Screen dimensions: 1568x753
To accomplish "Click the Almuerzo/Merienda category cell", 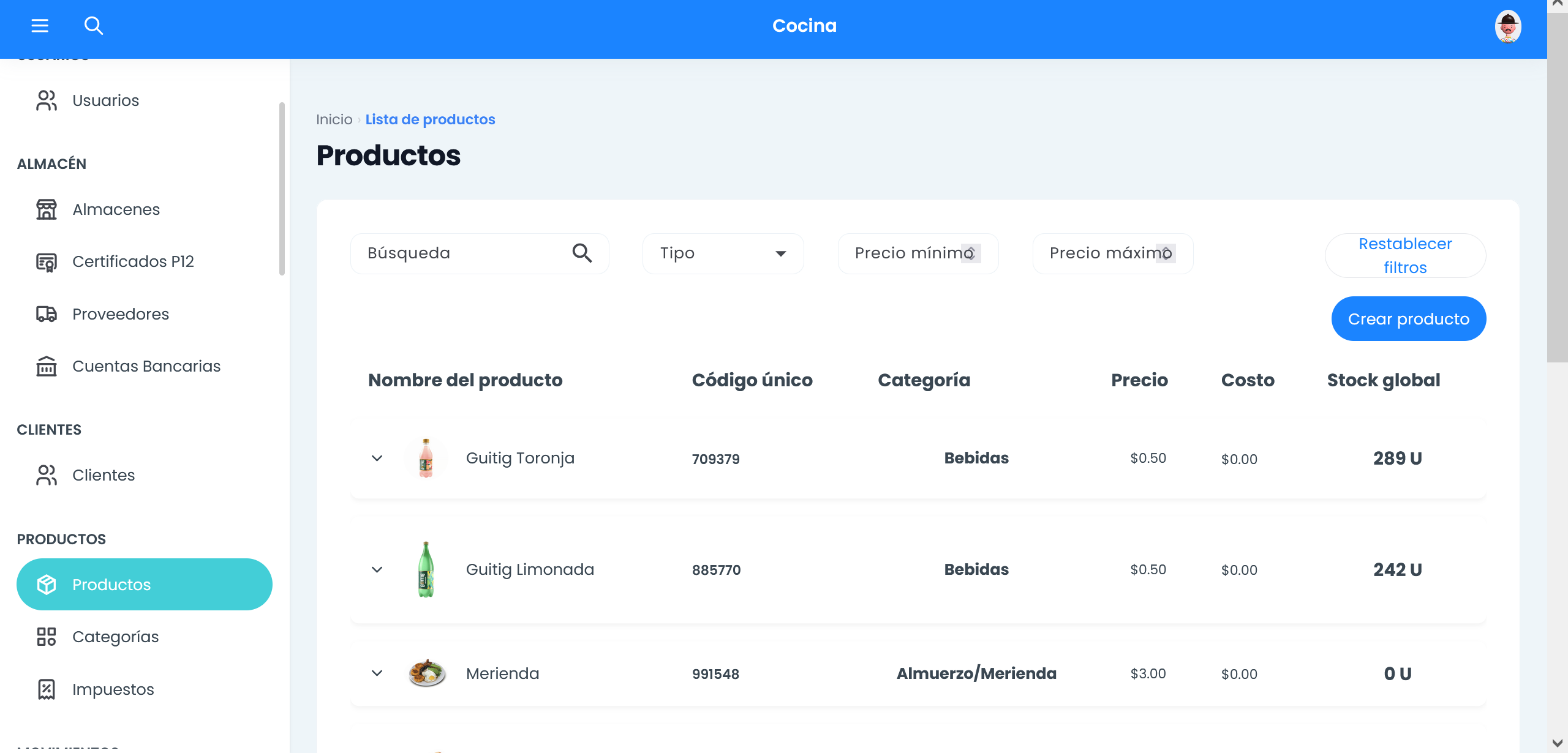I will click(x=976, y=673).
